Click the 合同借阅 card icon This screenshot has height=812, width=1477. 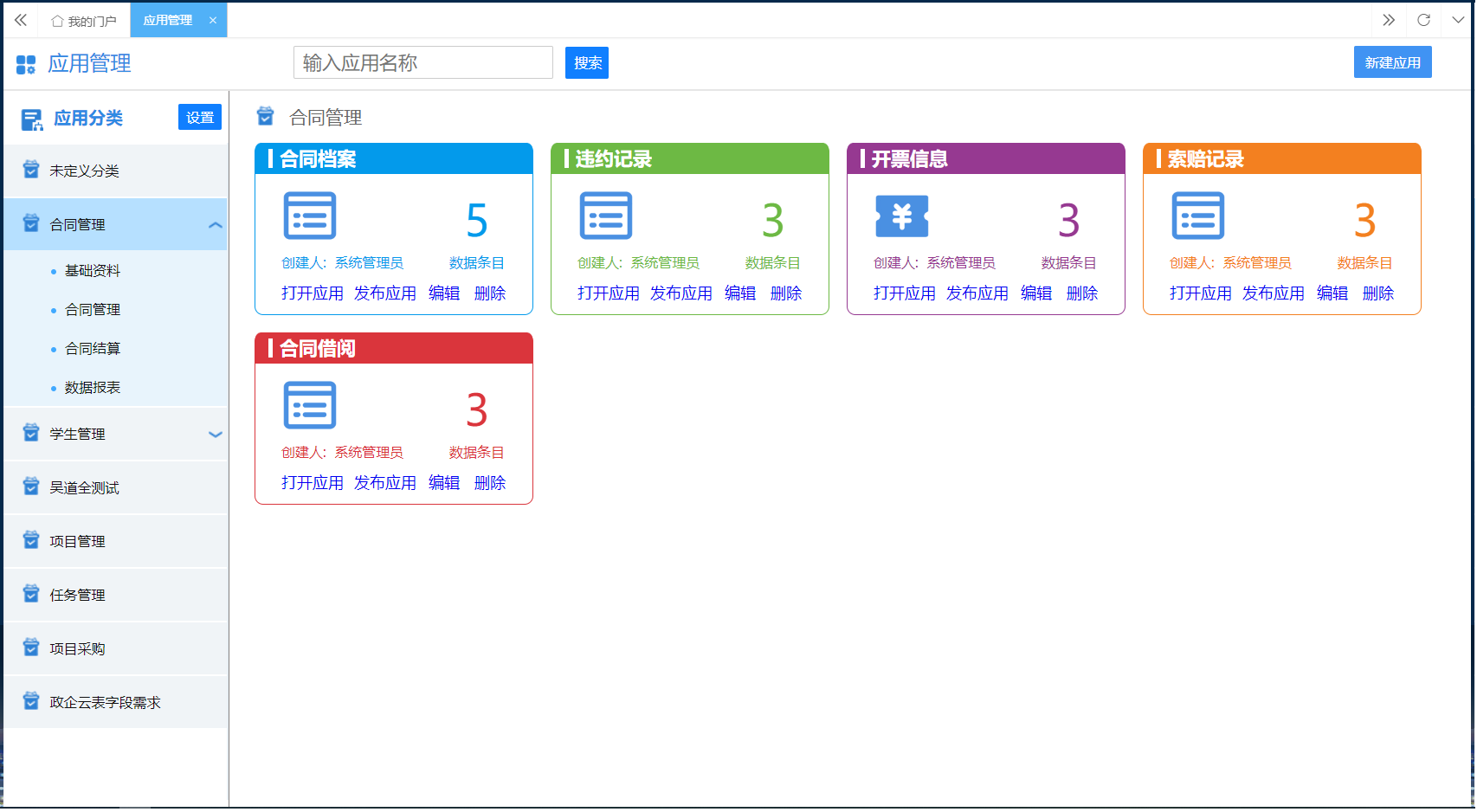click(x=309, y=405)
